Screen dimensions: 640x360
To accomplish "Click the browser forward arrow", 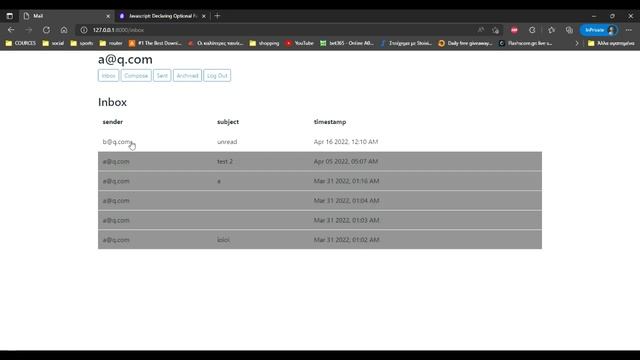I will pos(29,30).
